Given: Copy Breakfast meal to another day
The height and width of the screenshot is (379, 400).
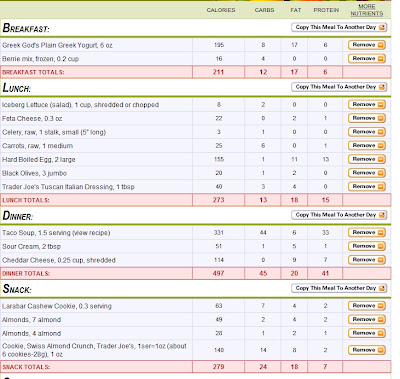Looking at the screenshot, I should (x=339, y=27).
